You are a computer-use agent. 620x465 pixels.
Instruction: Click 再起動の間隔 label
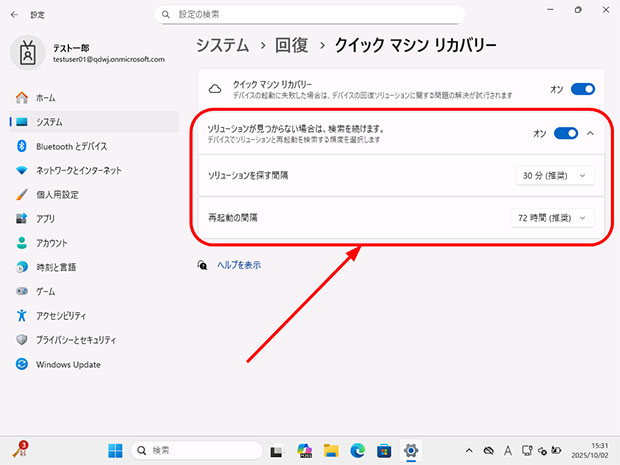pyautogui.click(x=232, y=217)
